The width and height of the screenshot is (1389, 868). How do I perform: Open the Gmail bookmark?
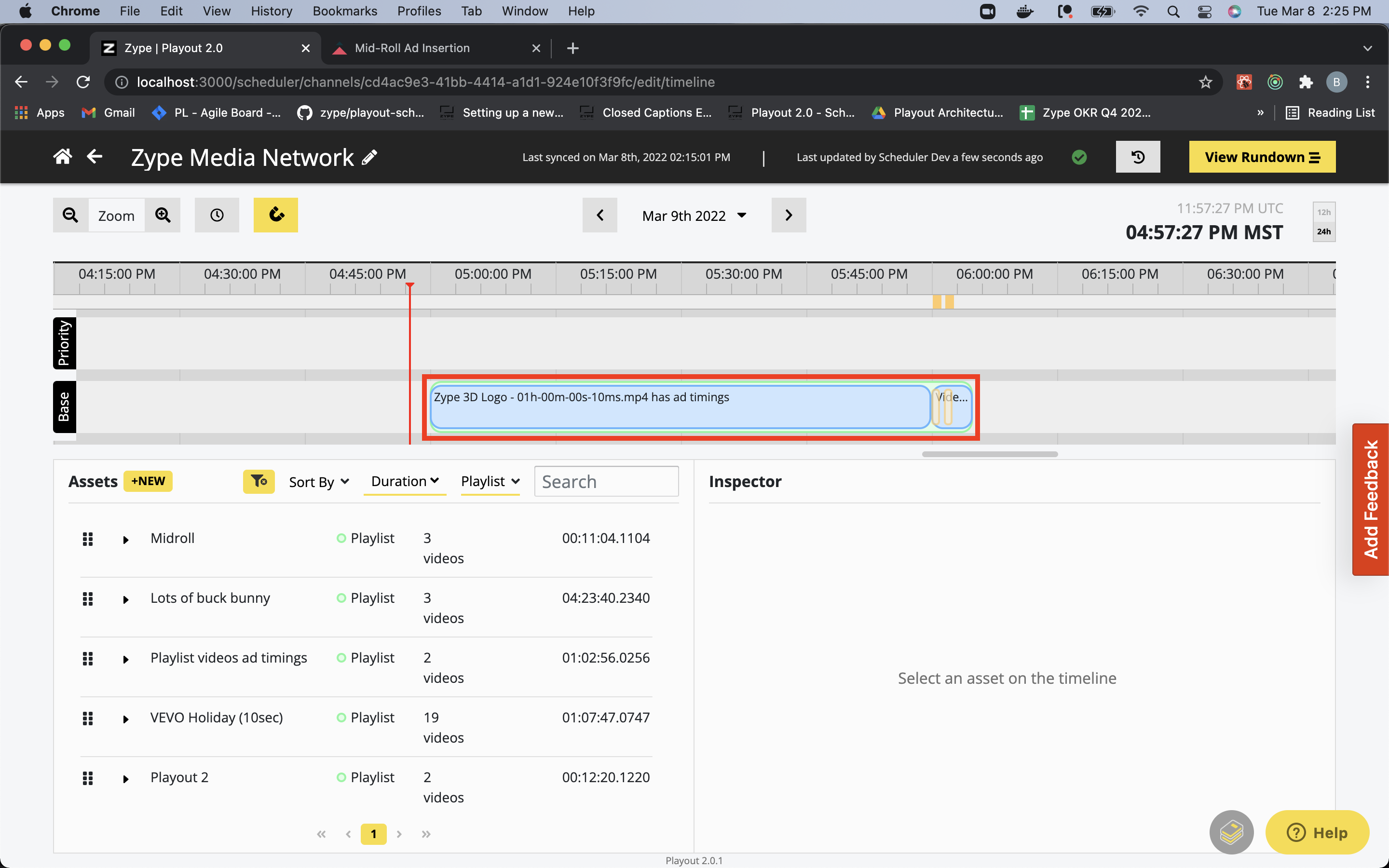(109, 112)
